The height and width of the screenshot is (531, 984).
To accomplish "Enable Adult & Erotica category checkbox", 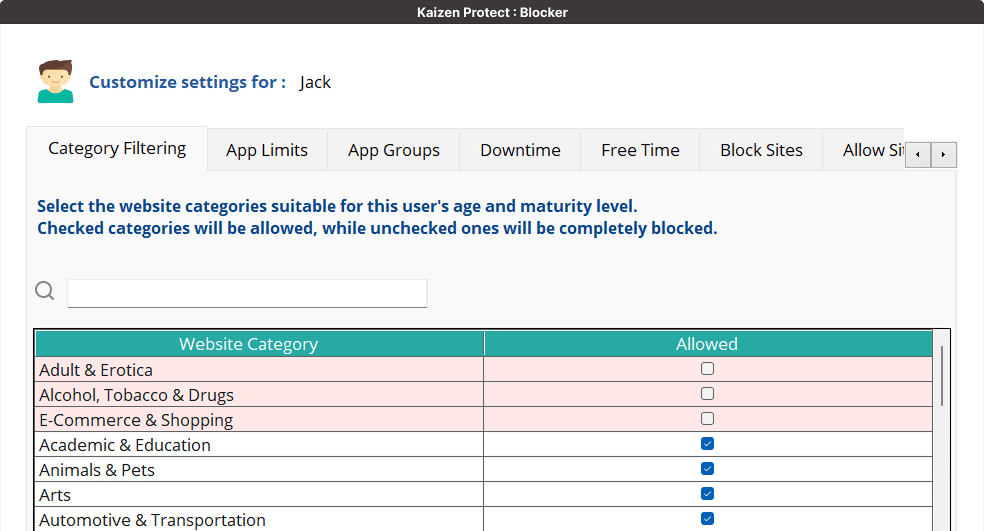I will click(708, 369).
